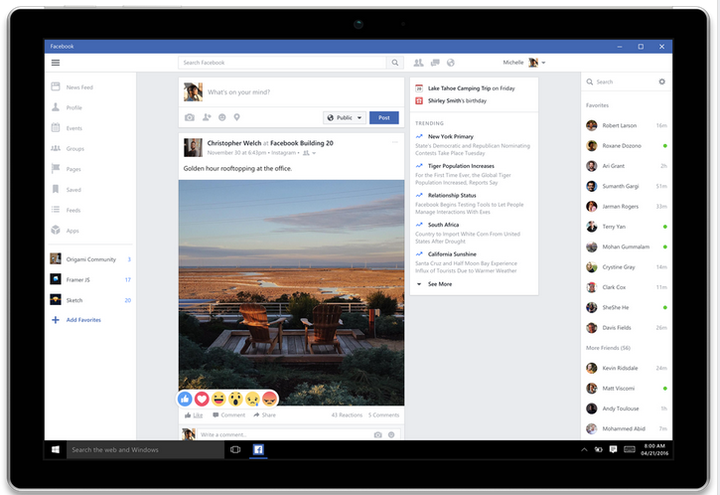Open the hamburger menu icon

point(56,62)
